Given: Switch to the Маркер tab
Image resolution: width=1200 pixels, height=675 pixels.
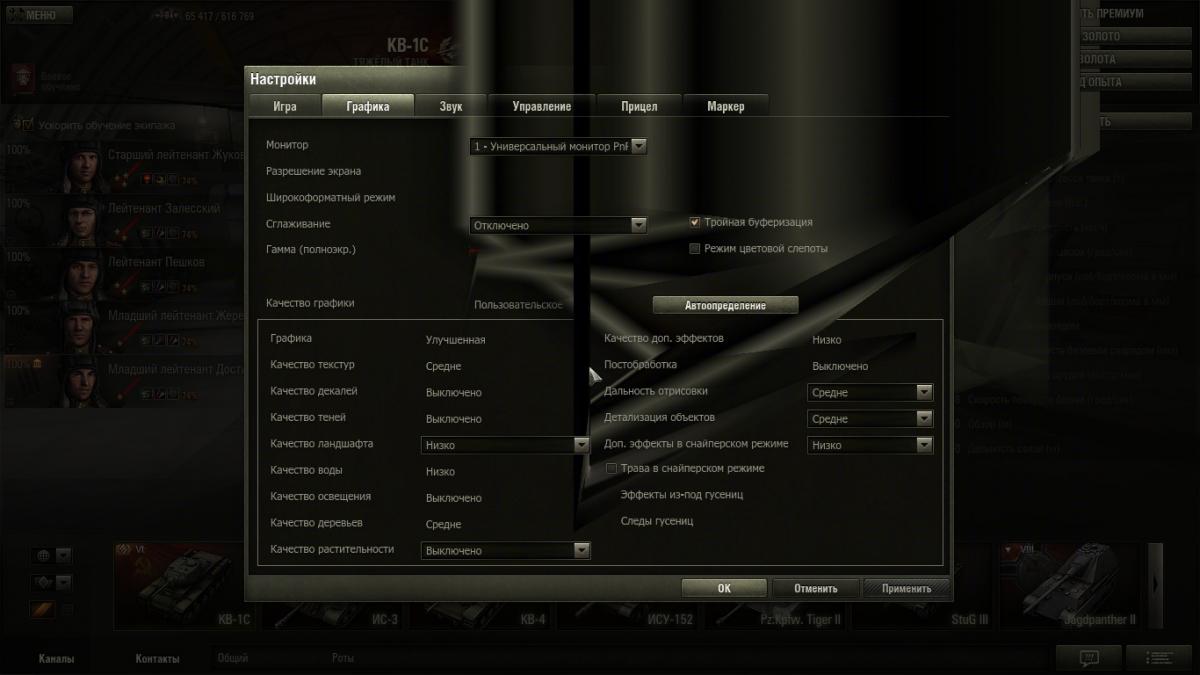Looking at the screenshot, I should [x=726, y=106].
